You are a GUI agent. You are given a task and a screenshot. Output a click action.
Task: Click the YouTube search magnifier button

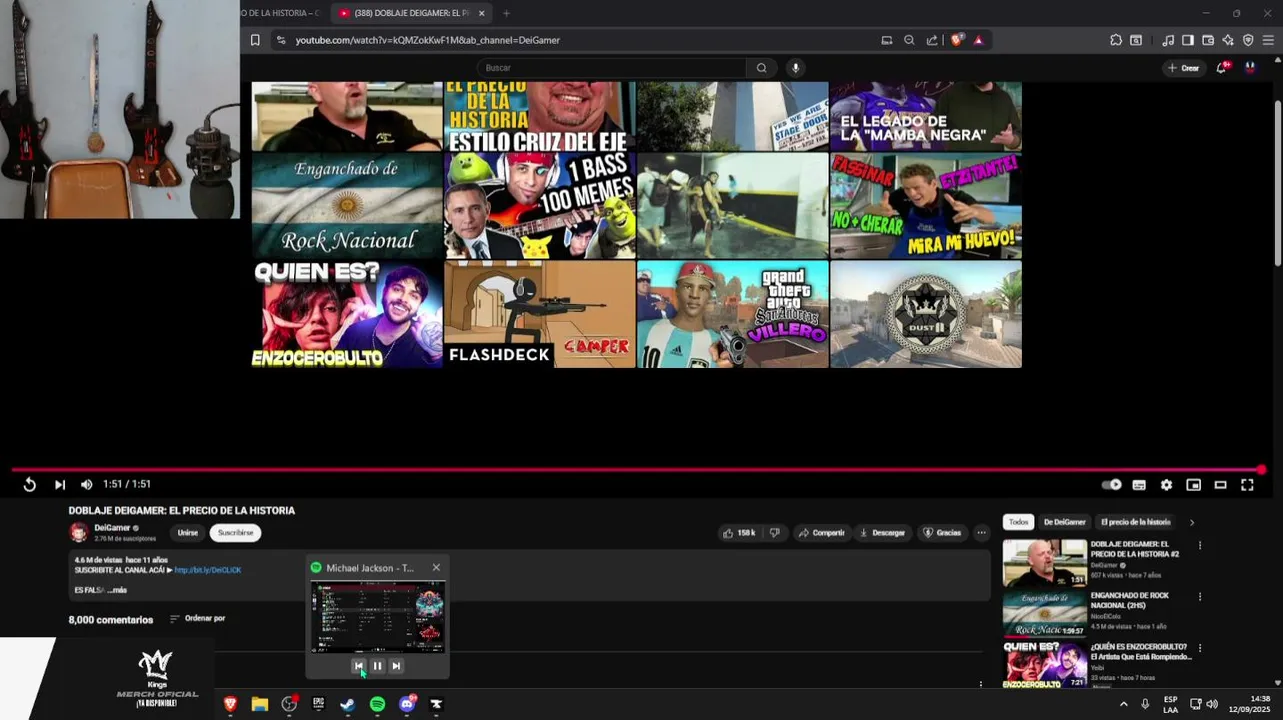click(x=761, y=68)
